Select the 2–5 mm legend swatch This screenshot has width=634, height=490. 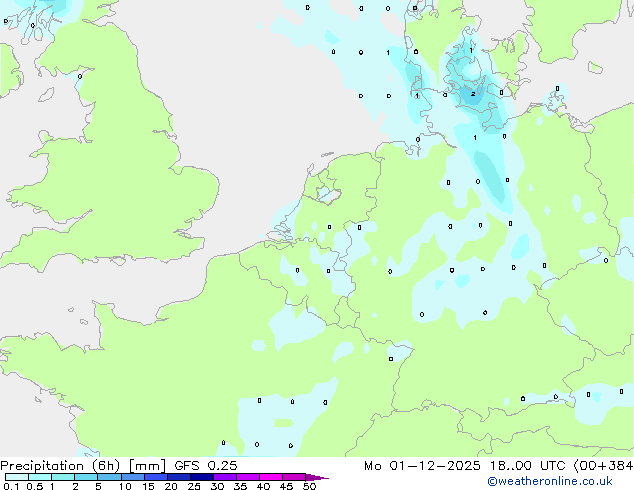[86, 477]
